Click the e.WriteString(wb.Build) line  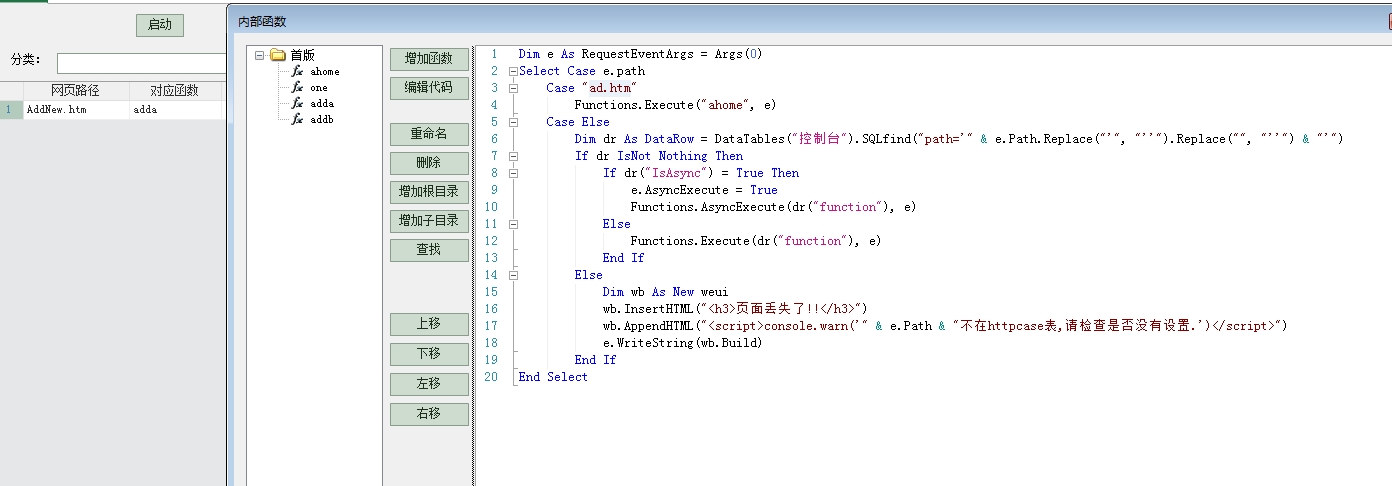[x=682, y=343]
